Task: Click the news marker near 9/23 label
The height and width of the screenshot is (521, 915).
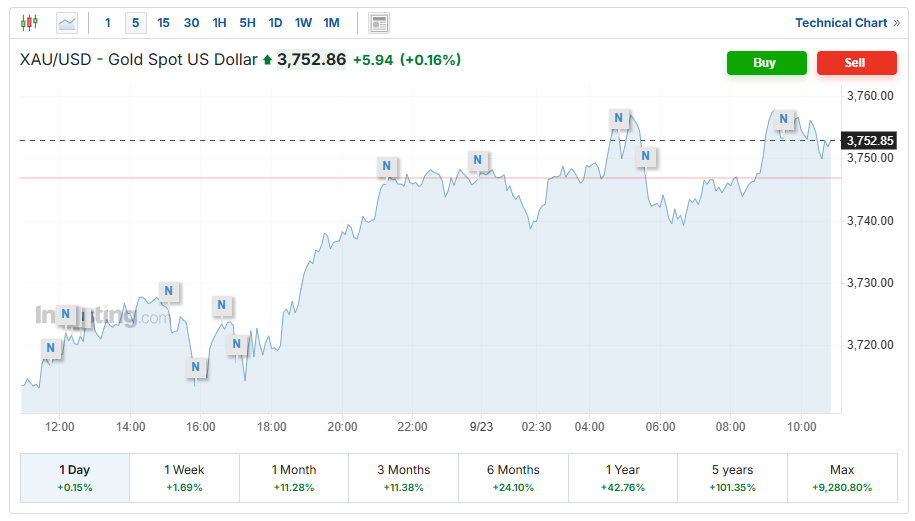Action: [x=478, y=160]
